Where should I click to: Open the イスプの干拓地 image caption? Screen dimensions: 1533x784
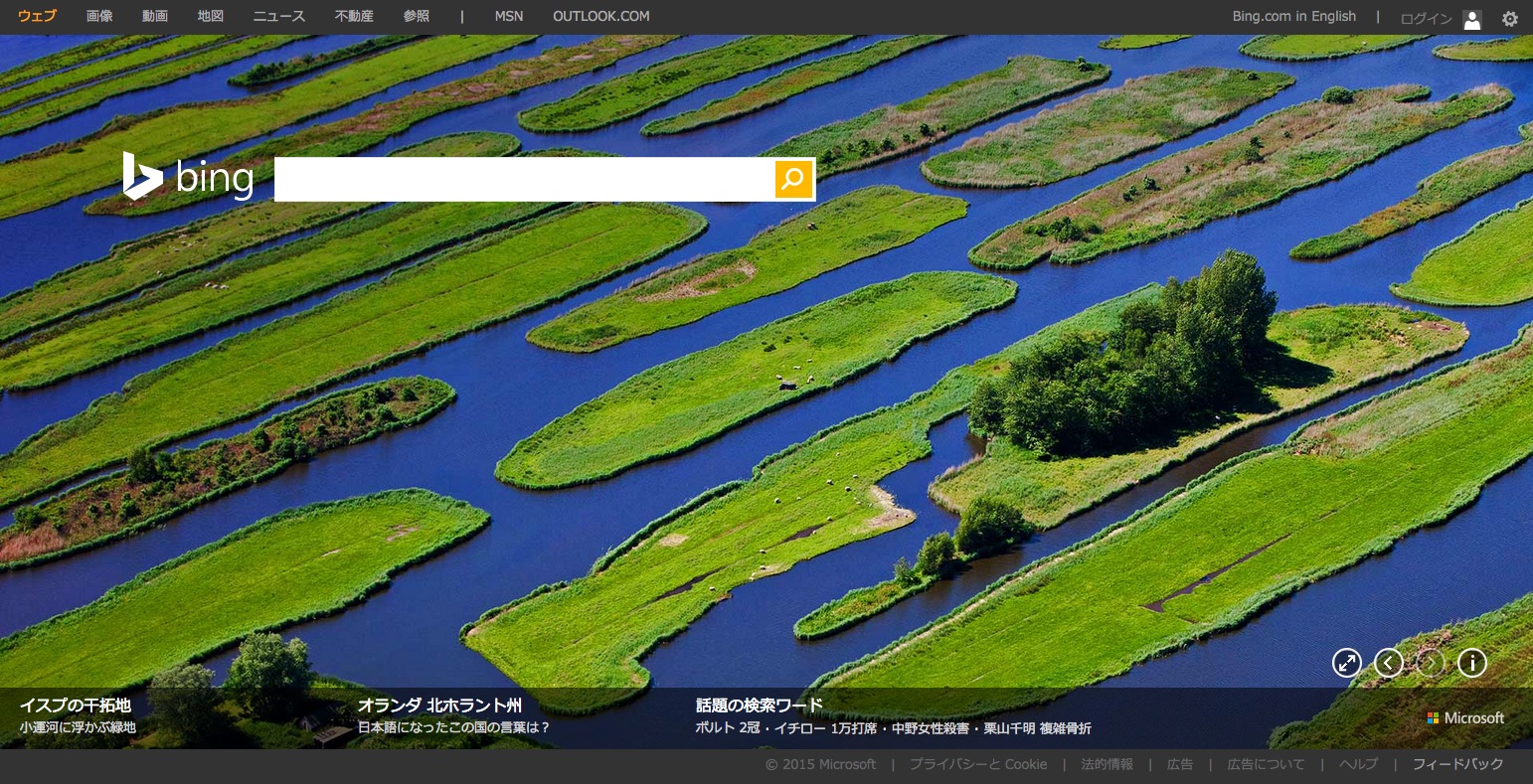click(x=76, y=706)
